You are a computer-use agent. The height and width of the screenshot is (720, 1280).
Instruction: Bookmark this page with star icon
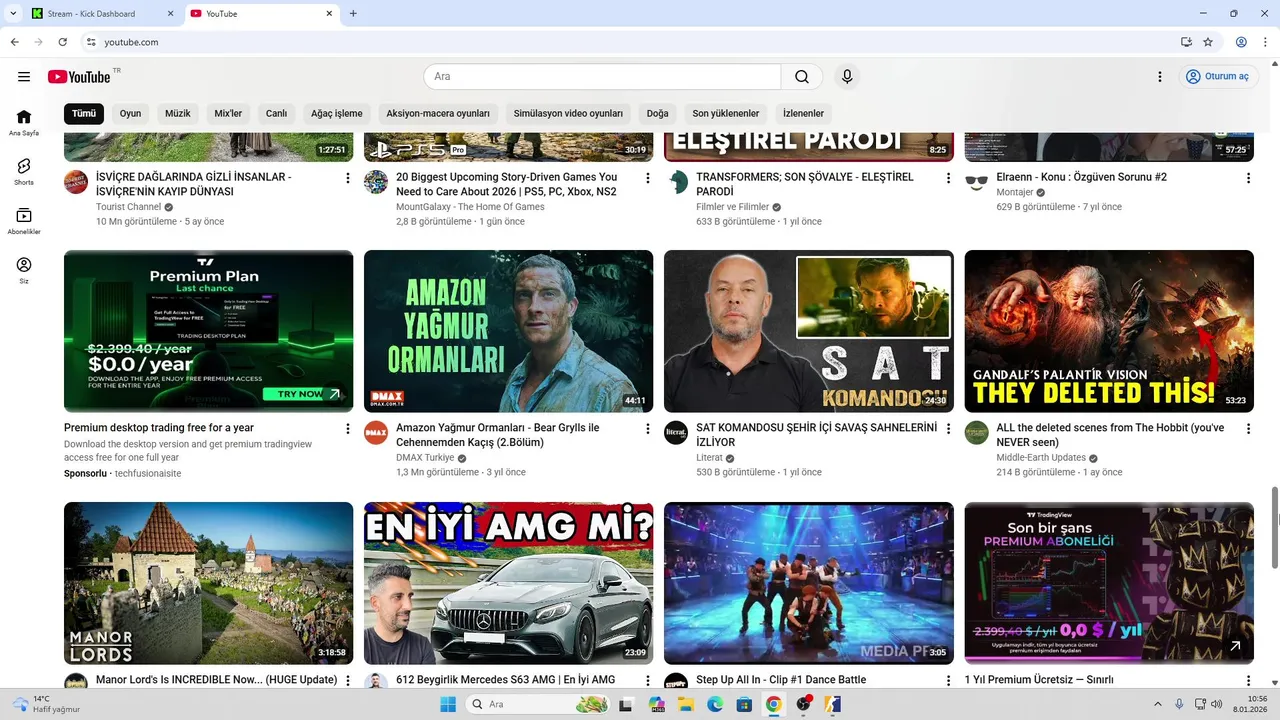[1208, 42]
